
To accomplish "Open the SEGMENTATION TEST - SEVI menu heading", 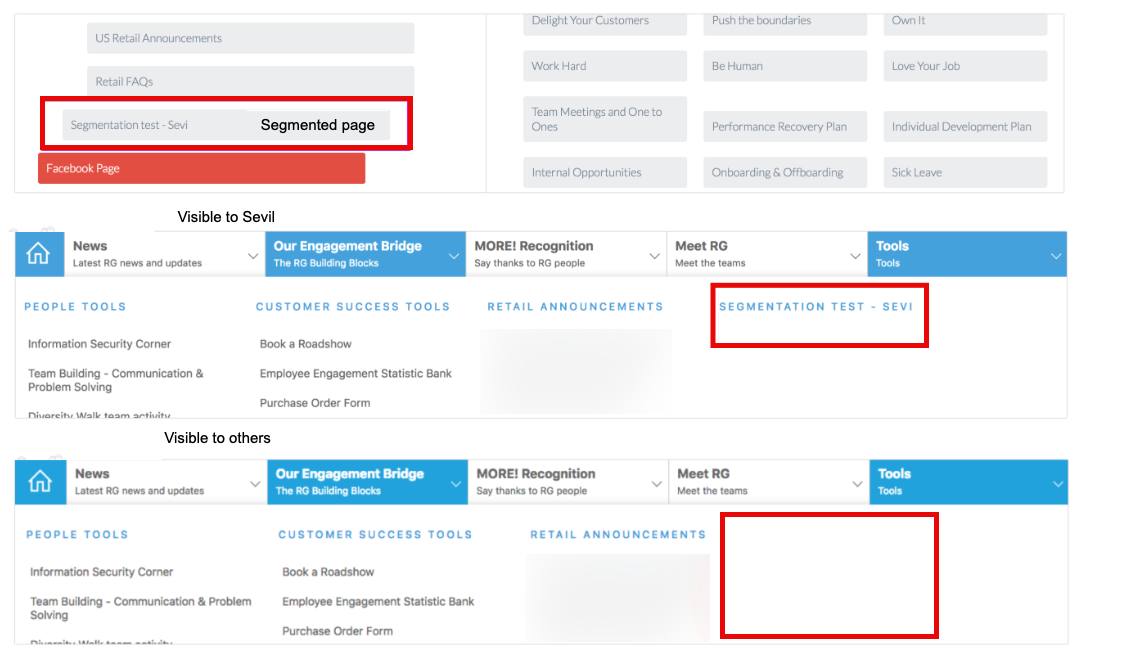I will point(815,307).
